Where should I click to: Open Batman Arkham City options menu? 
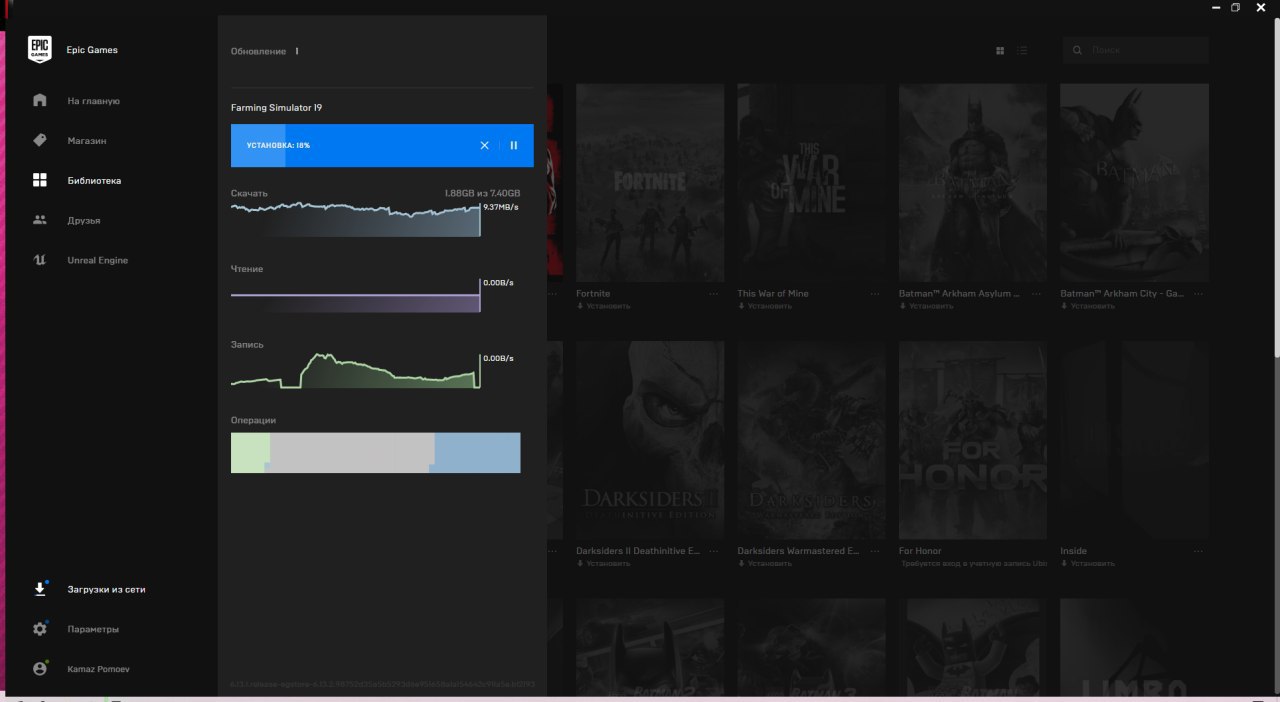click(x=1198, y=294)
